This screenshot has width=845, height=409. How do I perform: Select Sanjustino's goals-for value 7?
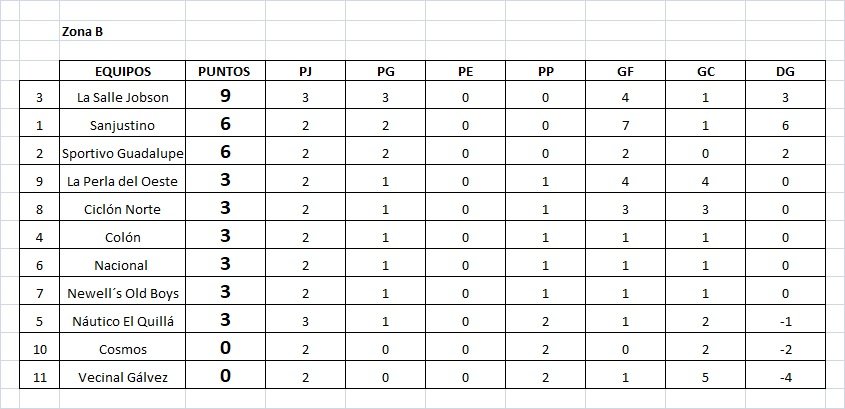(x=625, y=126)
